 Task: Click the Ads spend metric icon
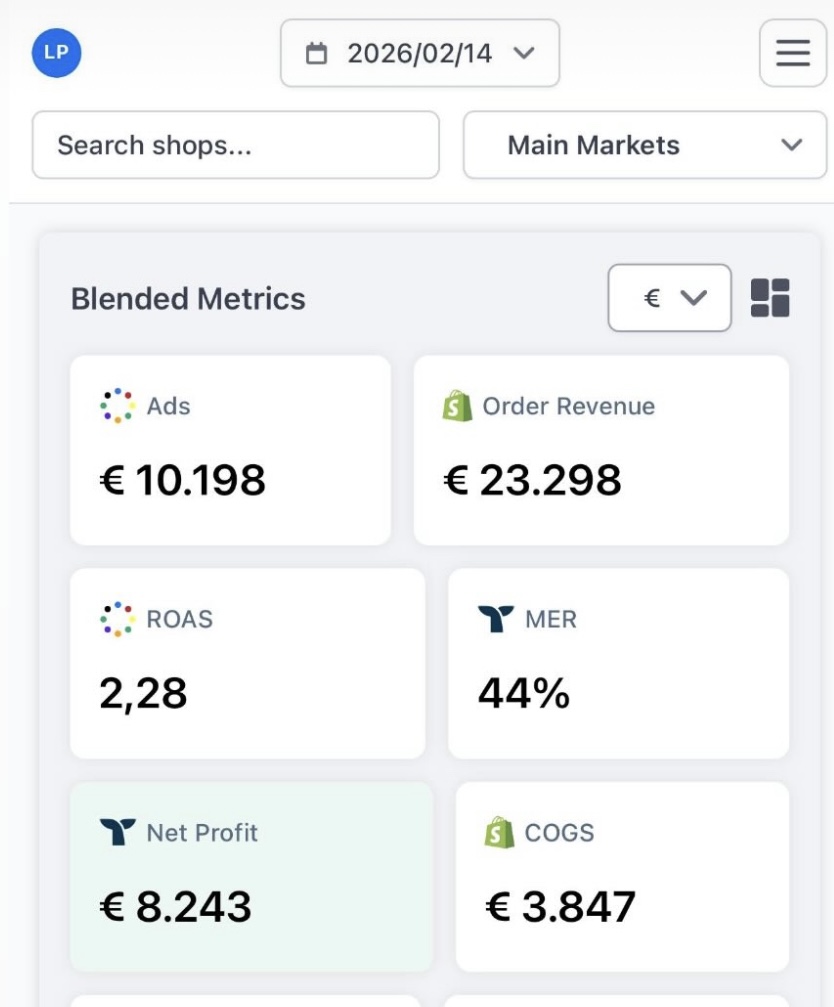[x=117, y=404]
